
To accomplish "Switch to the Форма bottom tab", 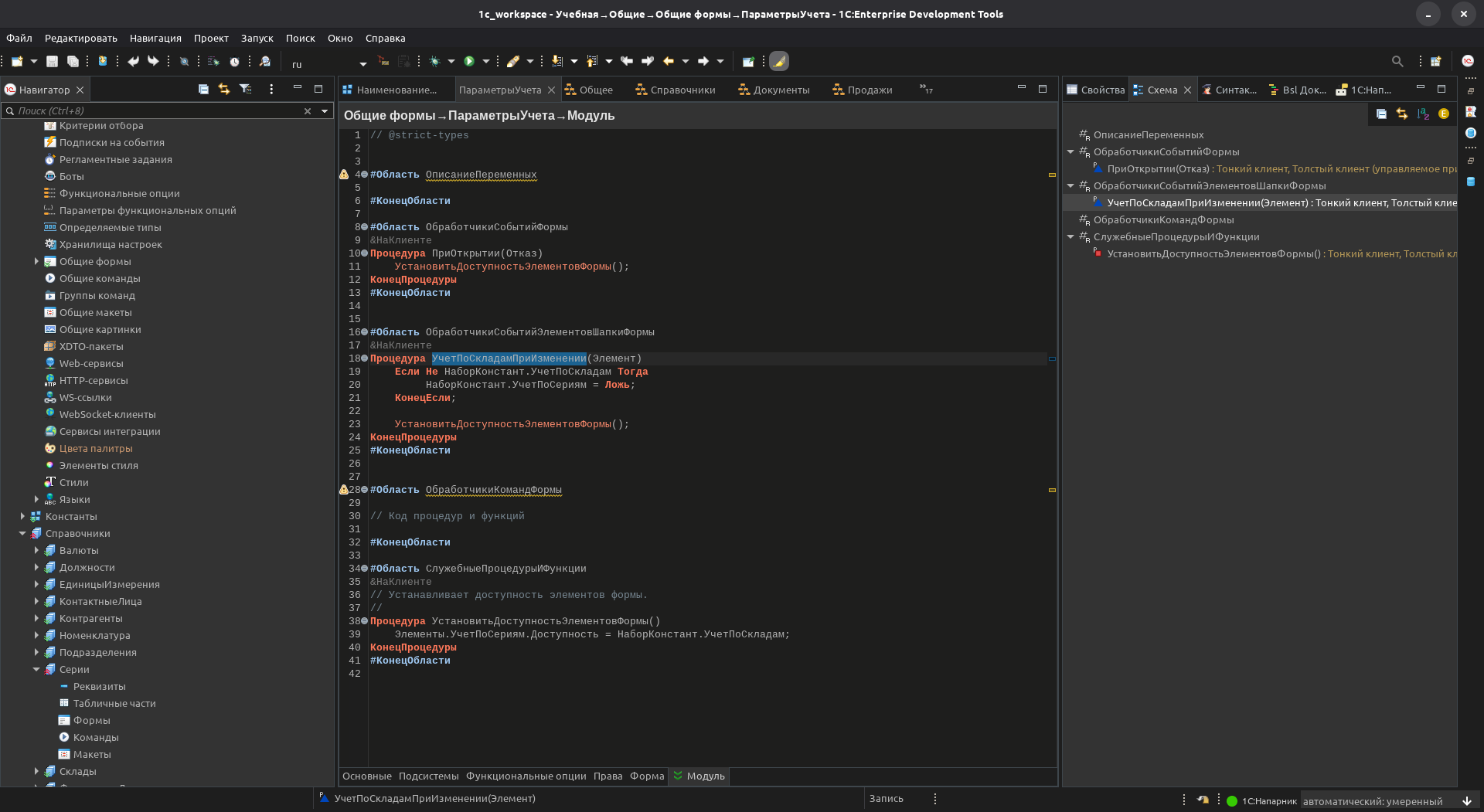I will click(646, 776).
